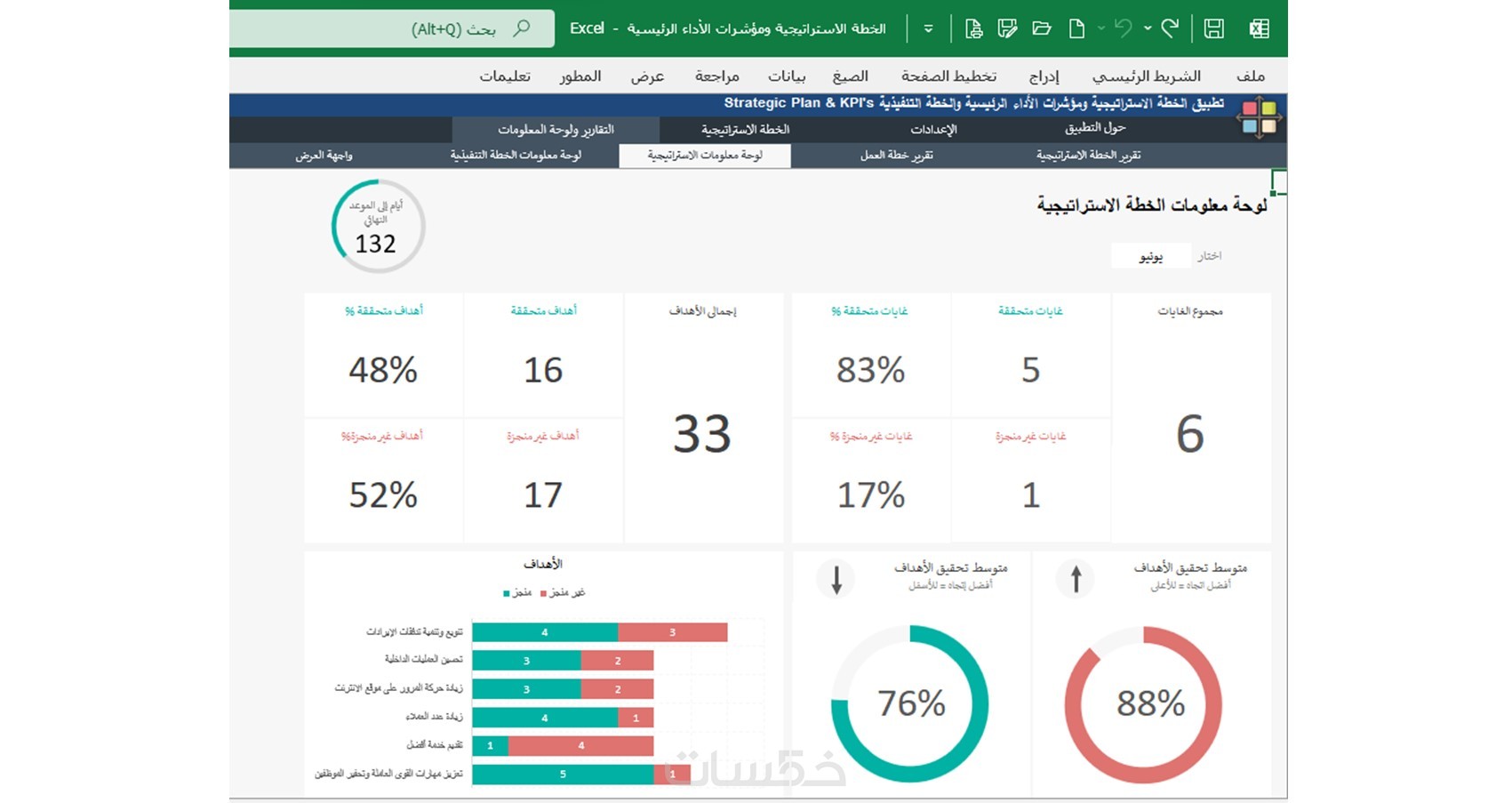Open the مراجعة ribbon tab
Screen dimensions: 1512x803
(x=716, y=76)
